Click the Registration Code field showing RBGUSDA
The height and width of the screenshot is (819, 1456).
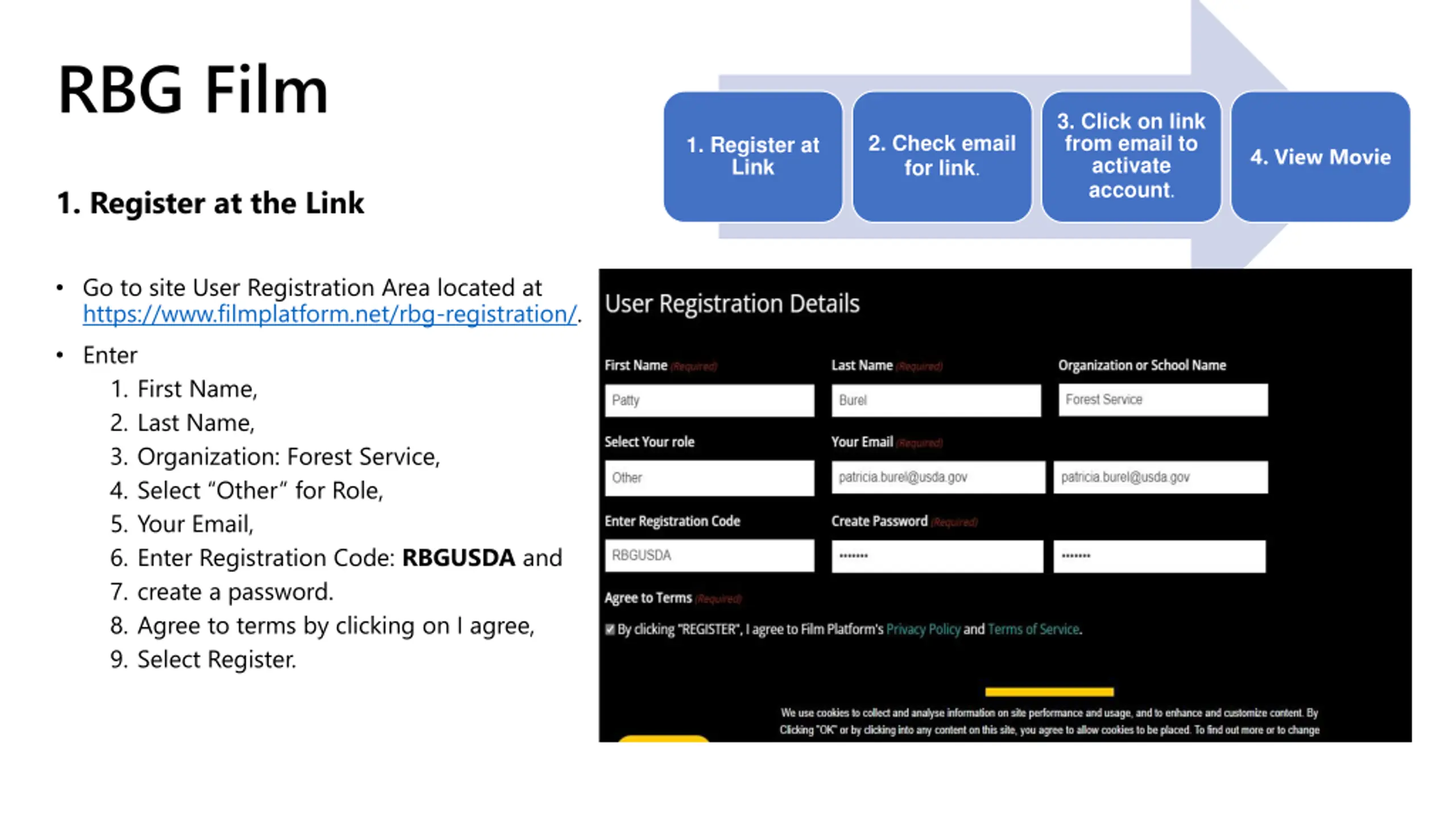[709, 555]
